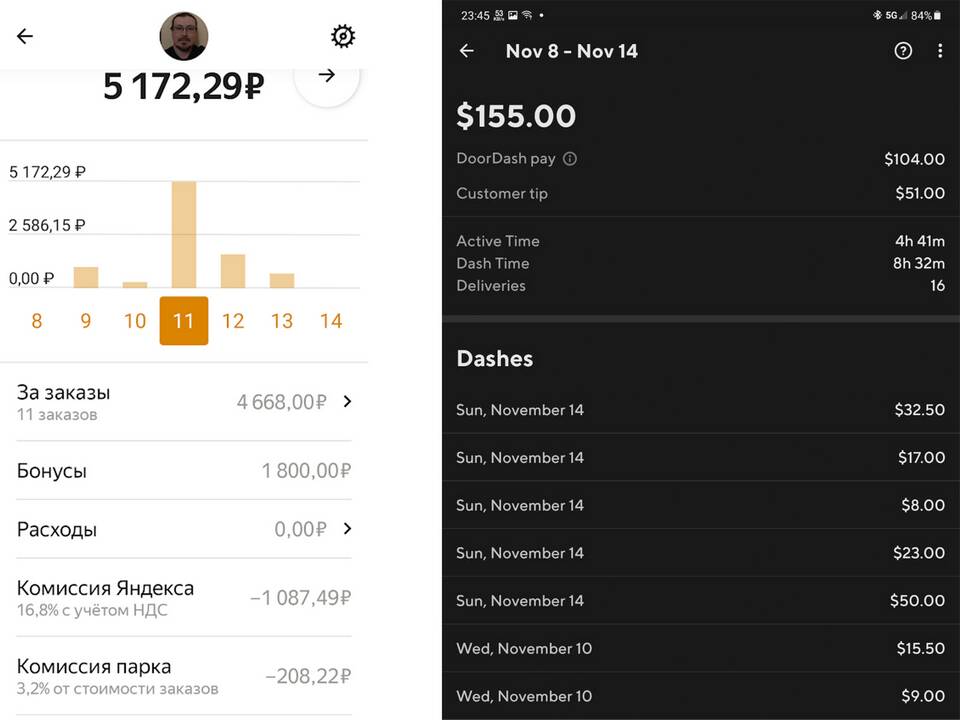
Task: Select day 12 in the chart
Action: 233,321
